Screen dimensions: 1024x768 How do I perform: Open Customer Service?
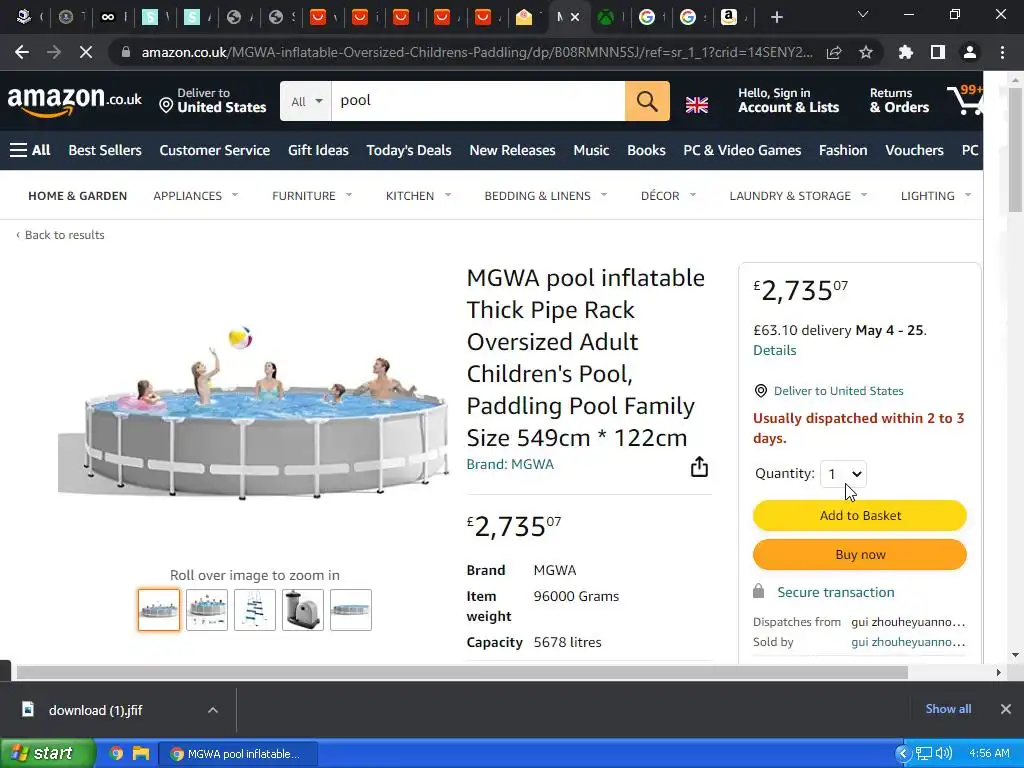[214, 150]
